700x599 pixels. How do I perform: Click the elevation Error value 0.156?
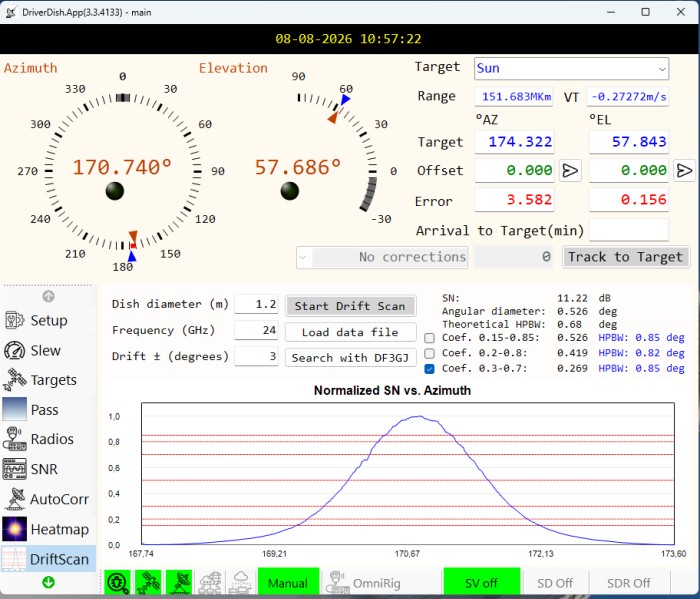[629, 200]
